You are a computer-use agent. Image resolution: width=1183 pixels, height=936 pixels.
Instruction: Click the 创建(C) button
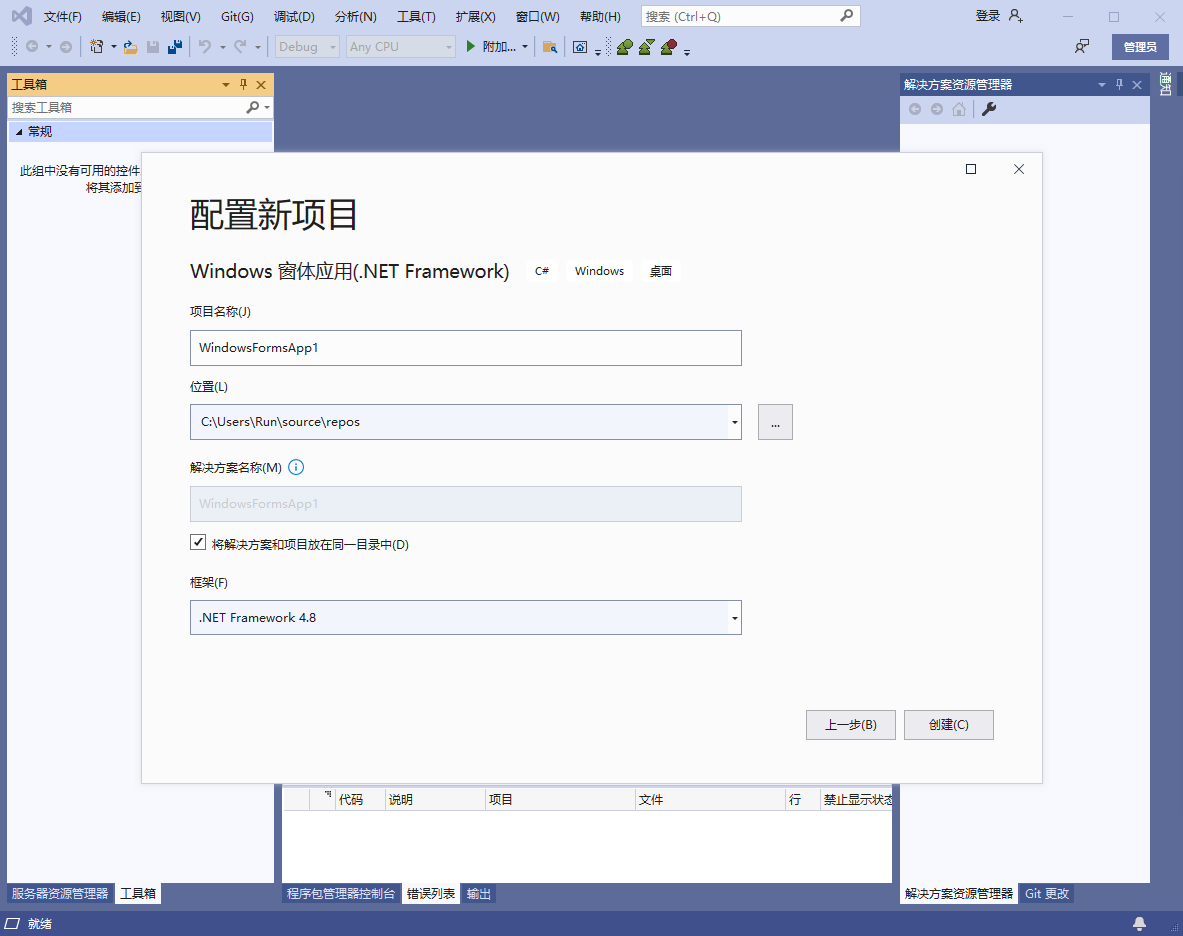click(x=948, y=724)
